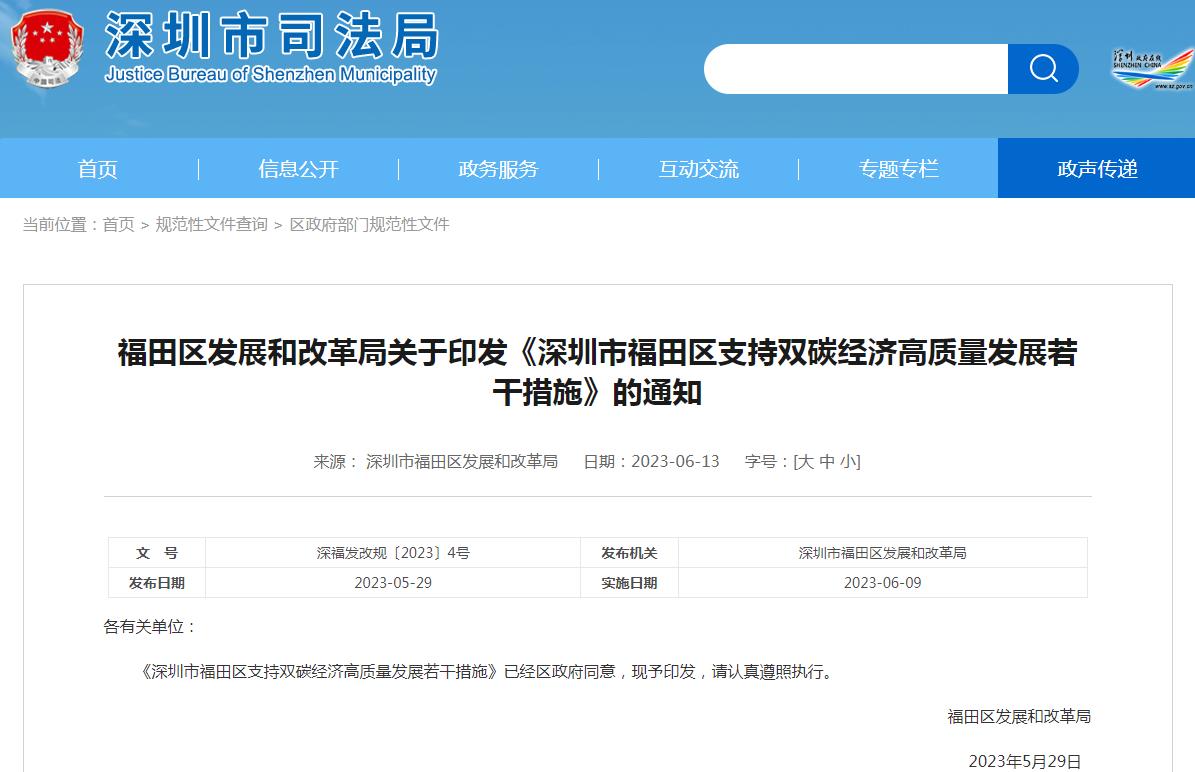
Task: Go to 政务服务 section
Action: point(498,169)
